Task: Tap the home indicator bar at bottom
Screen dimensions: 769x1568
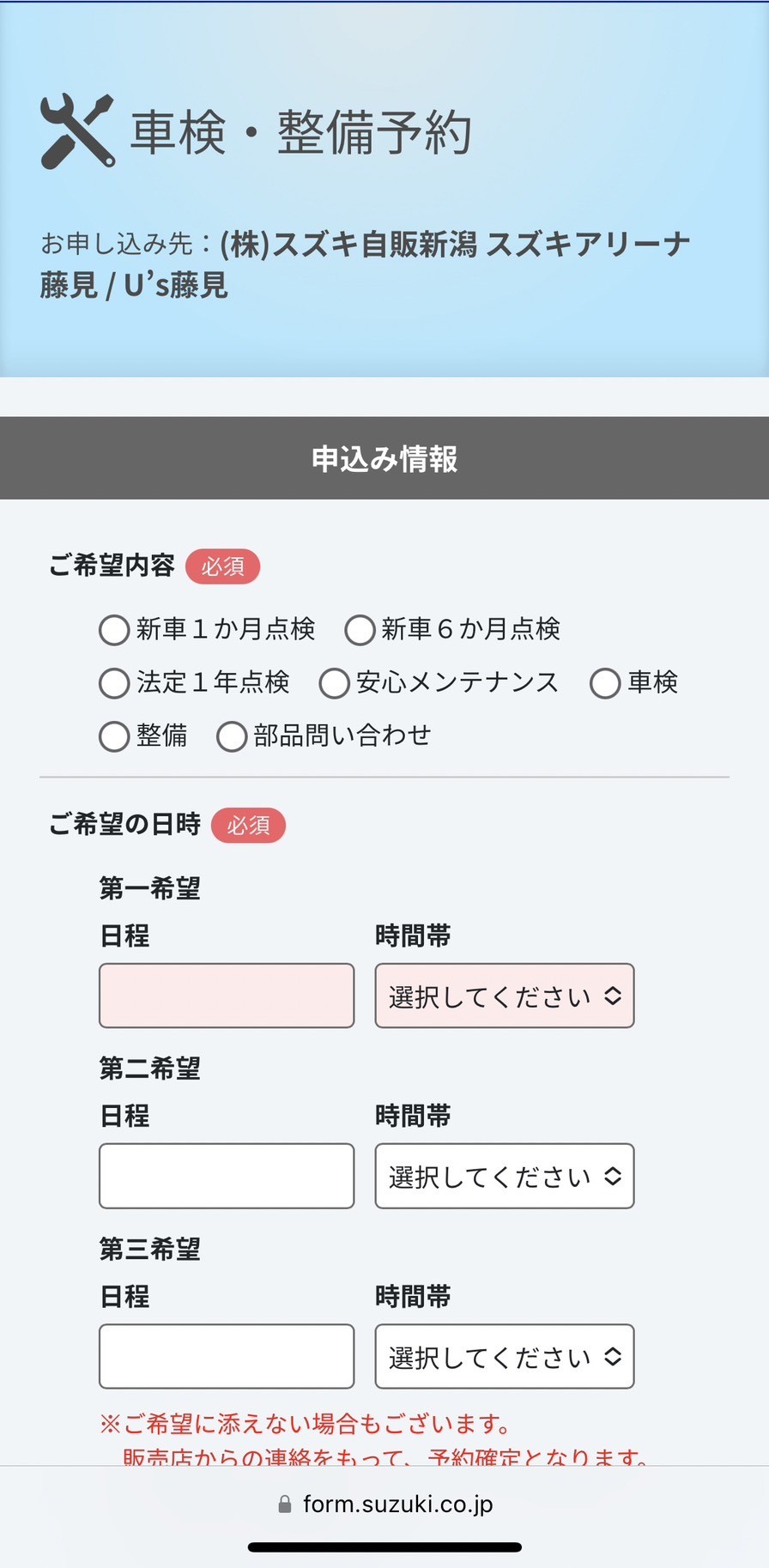Action: point(384,1547)
